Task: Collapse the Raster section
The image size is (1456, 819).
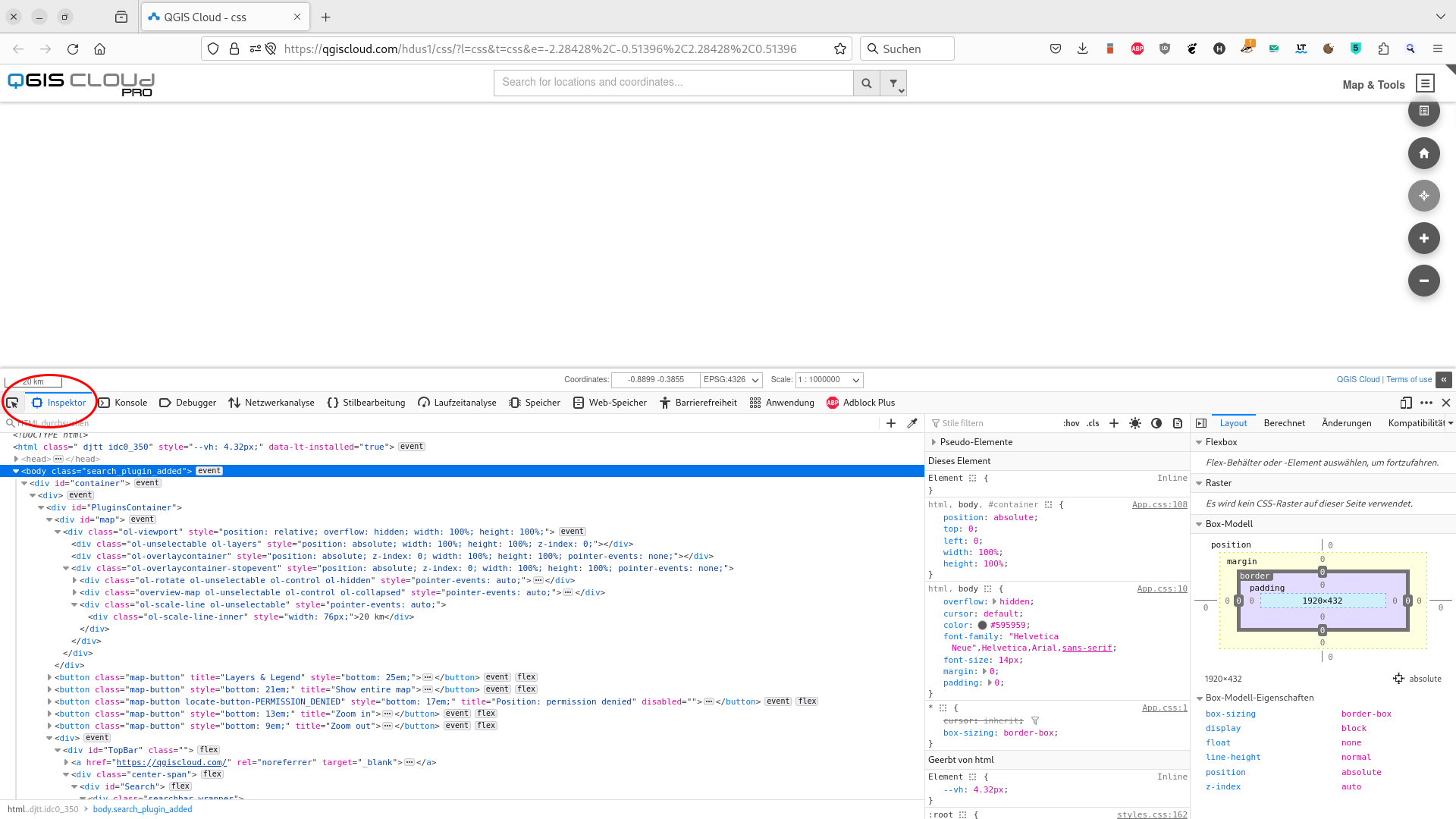Action: (1199, 483)
